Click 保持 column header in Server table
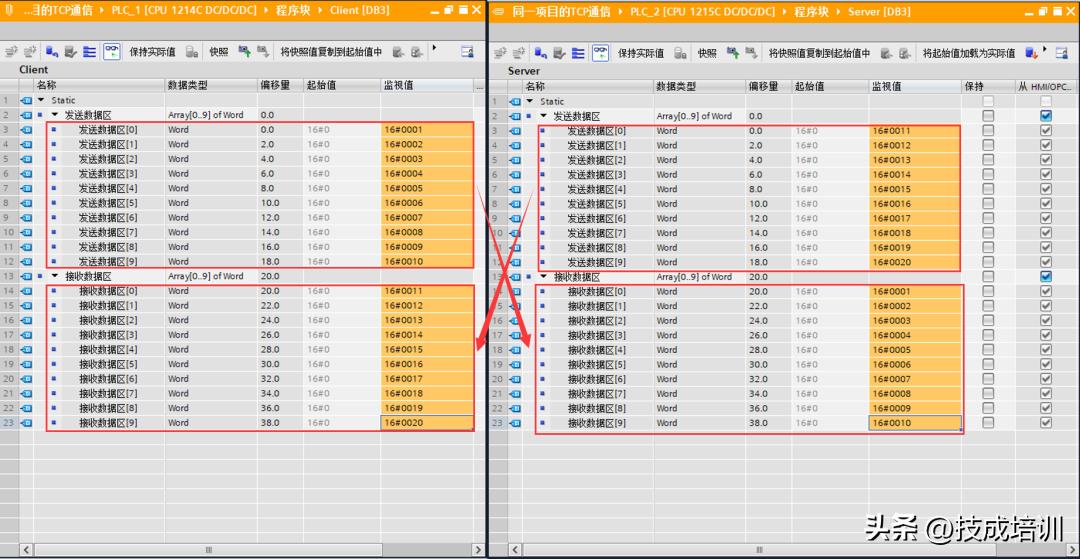The width and height of the screenshot is (1080, 559). 988,87
